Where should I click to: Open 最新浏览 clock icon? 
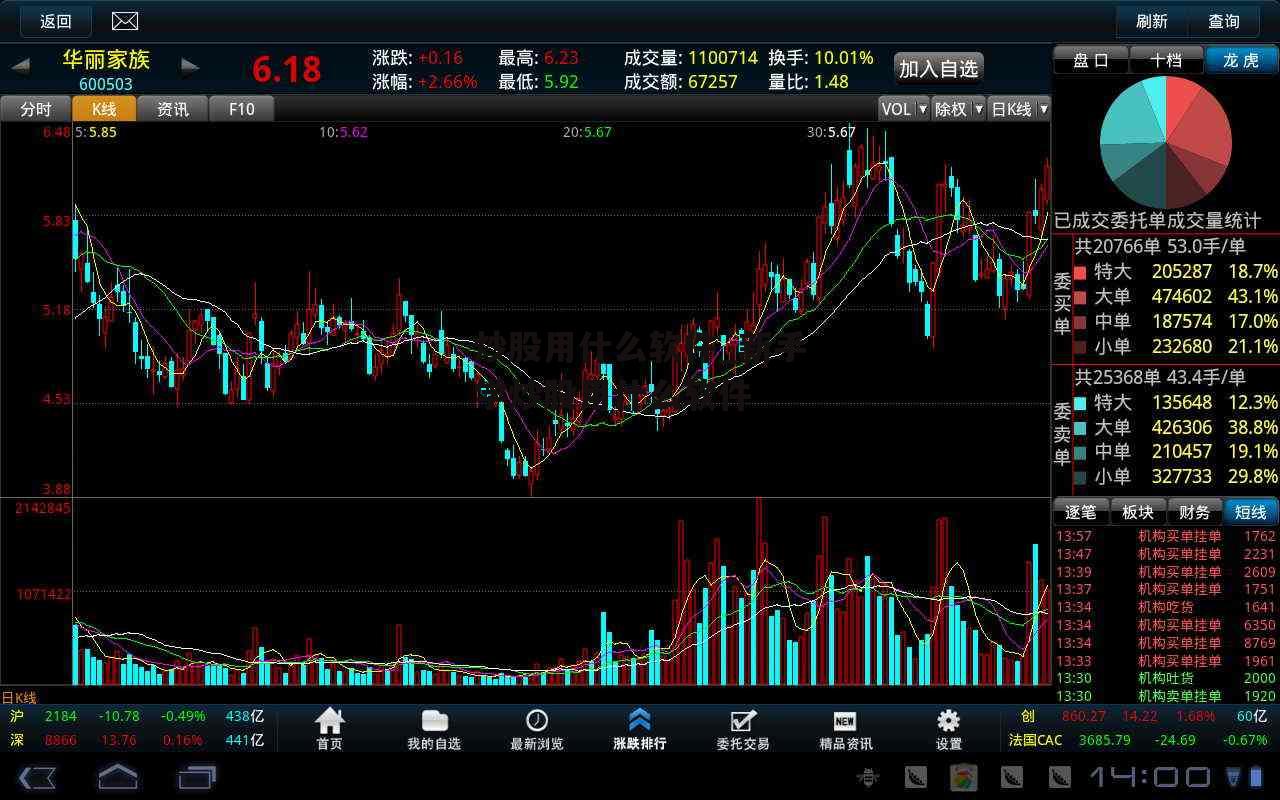pyautogui.click(x=537, y=729)
